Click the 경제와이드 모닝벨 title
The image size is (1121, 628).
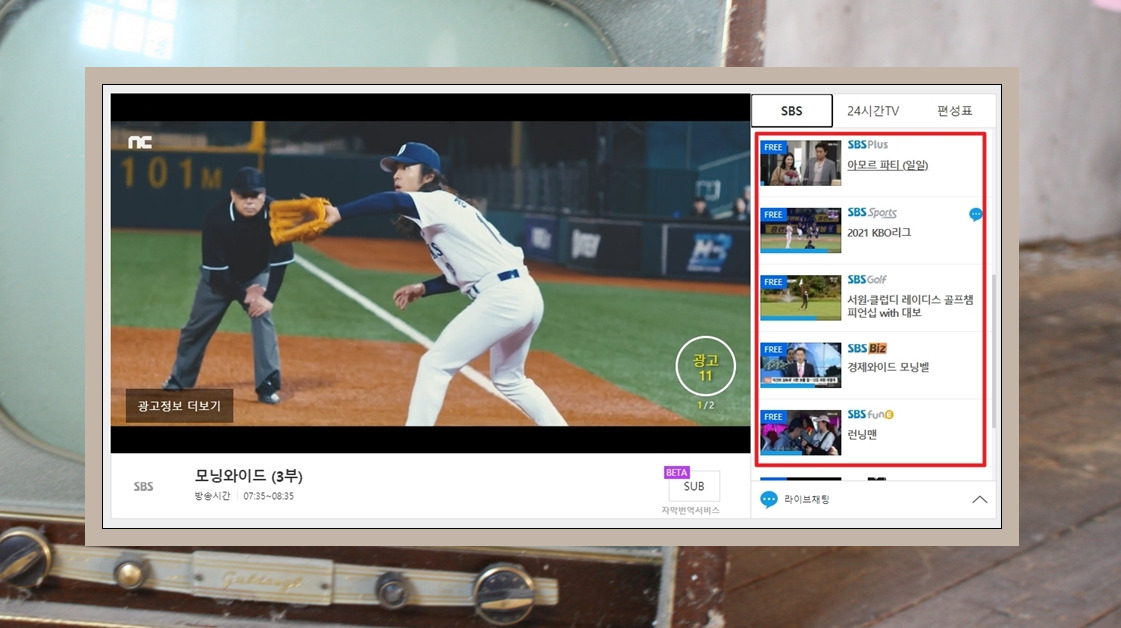[x=888, y=367]
